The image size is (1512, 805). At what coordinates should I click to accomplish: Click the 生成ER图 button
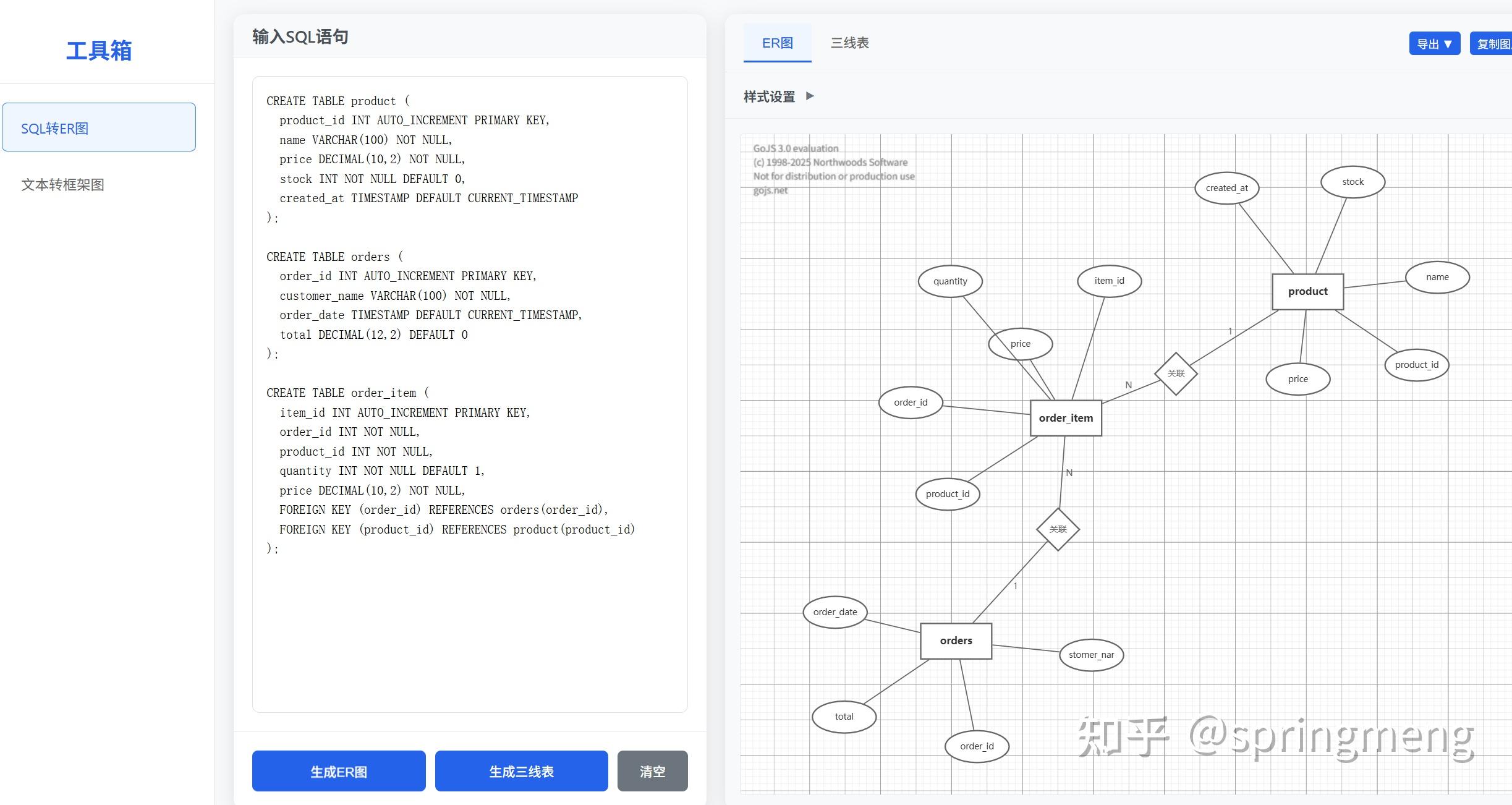point(338,771)
